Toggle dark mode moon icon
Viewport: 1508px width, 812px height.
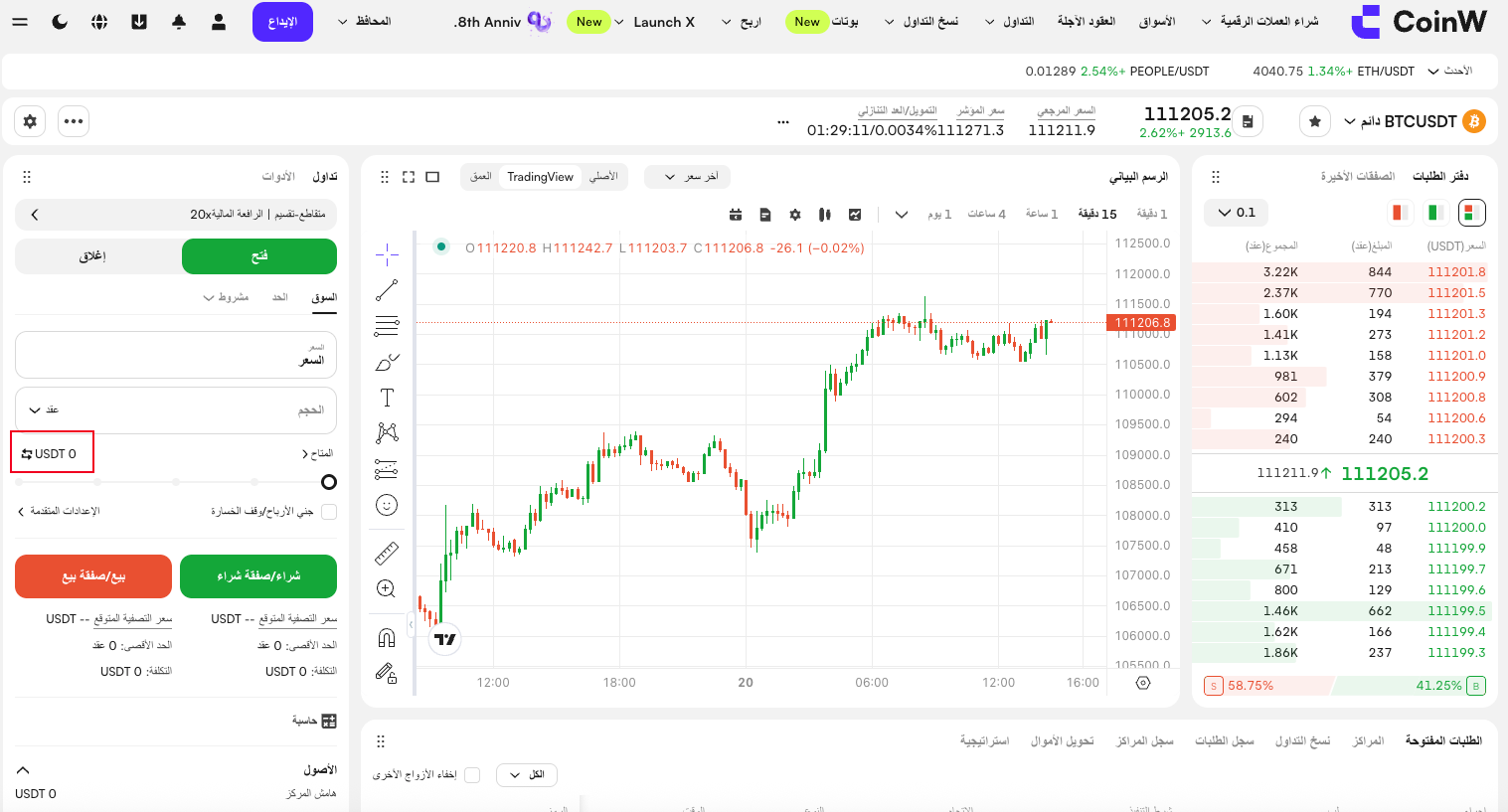[60, 22]
